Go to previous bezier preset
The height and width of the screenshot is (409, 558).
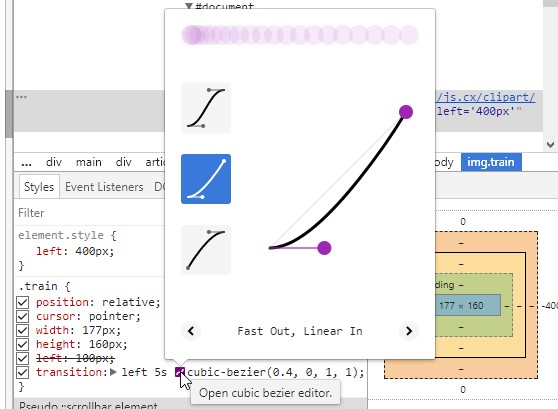click(191, 331)
